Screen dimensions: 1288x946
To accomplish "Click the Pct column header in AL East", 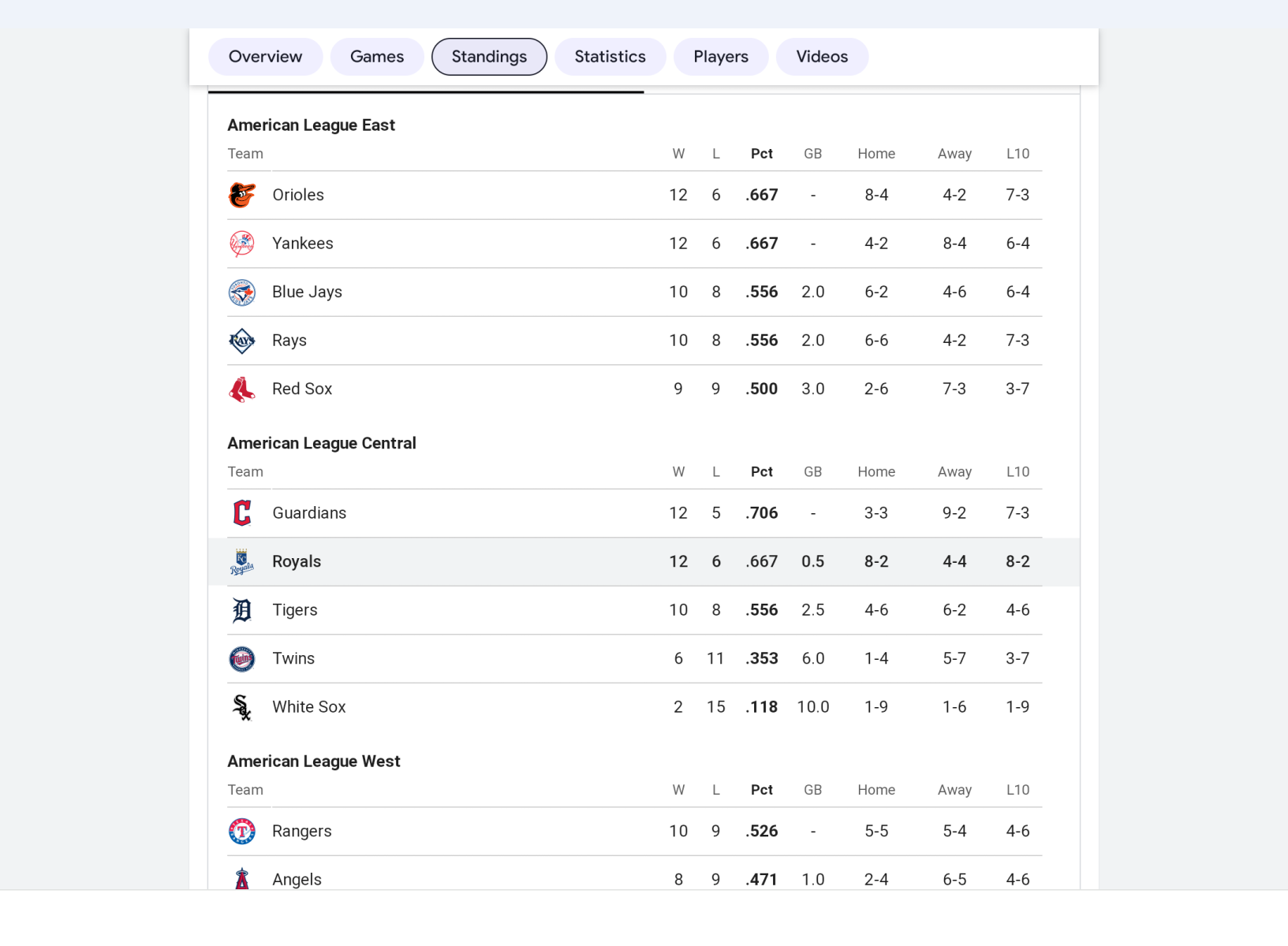I will click(x=761, y=154).
